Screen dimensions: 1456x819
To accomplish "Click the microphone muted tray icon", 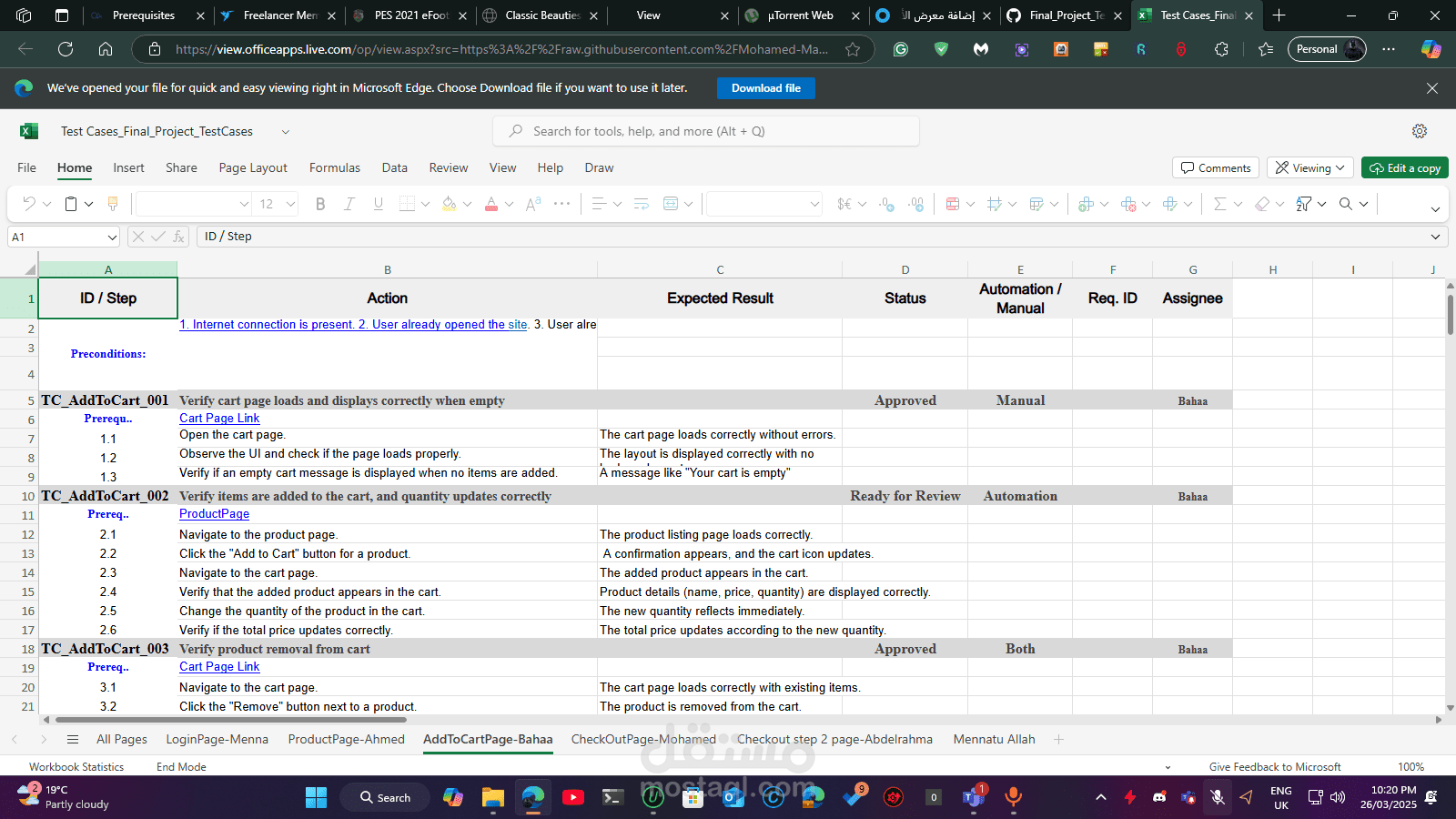I will [x=1218, y=797].
